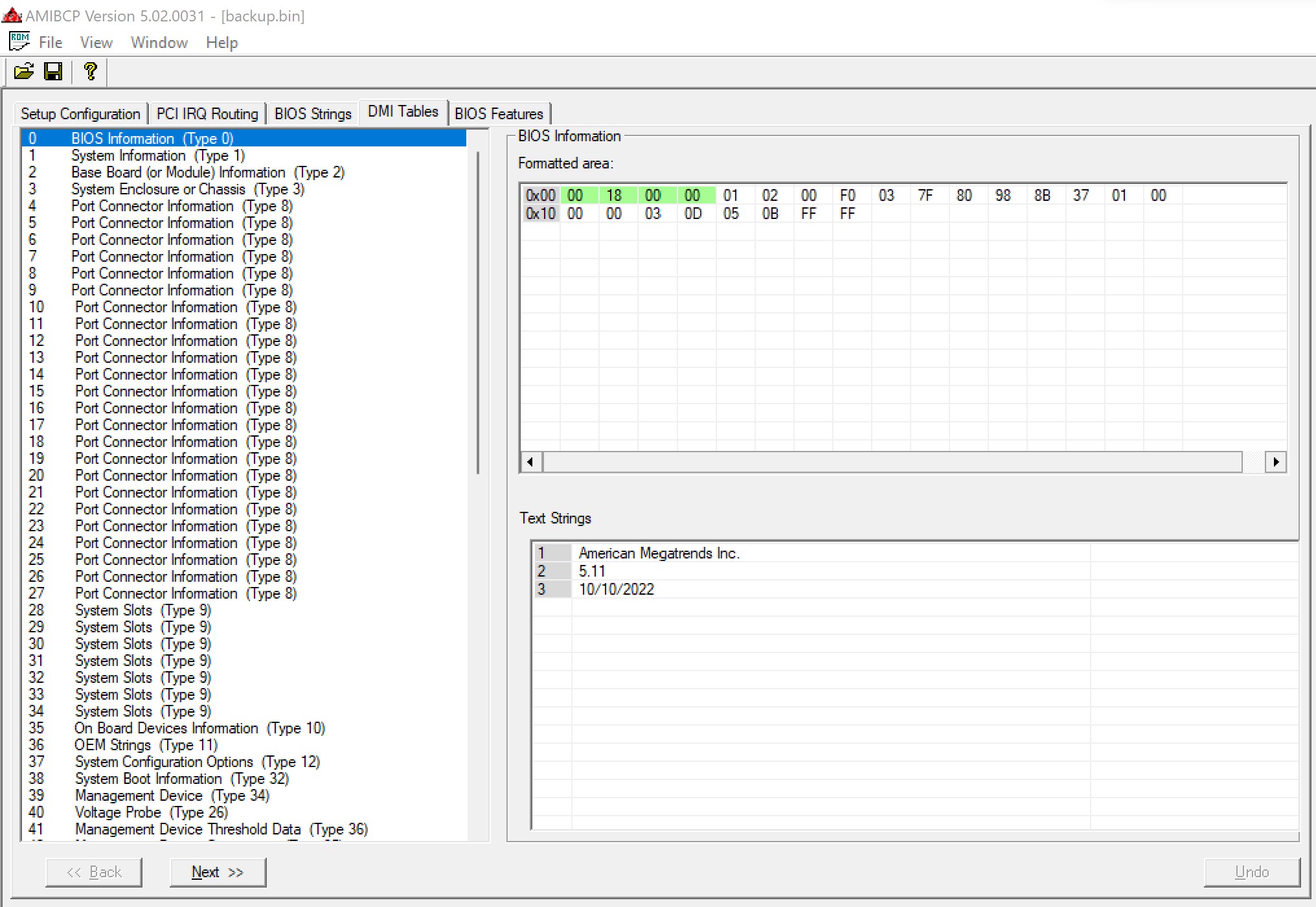Click the Open file folder icon
Viewport: 1316px width, 907px height.
point(24,71)
